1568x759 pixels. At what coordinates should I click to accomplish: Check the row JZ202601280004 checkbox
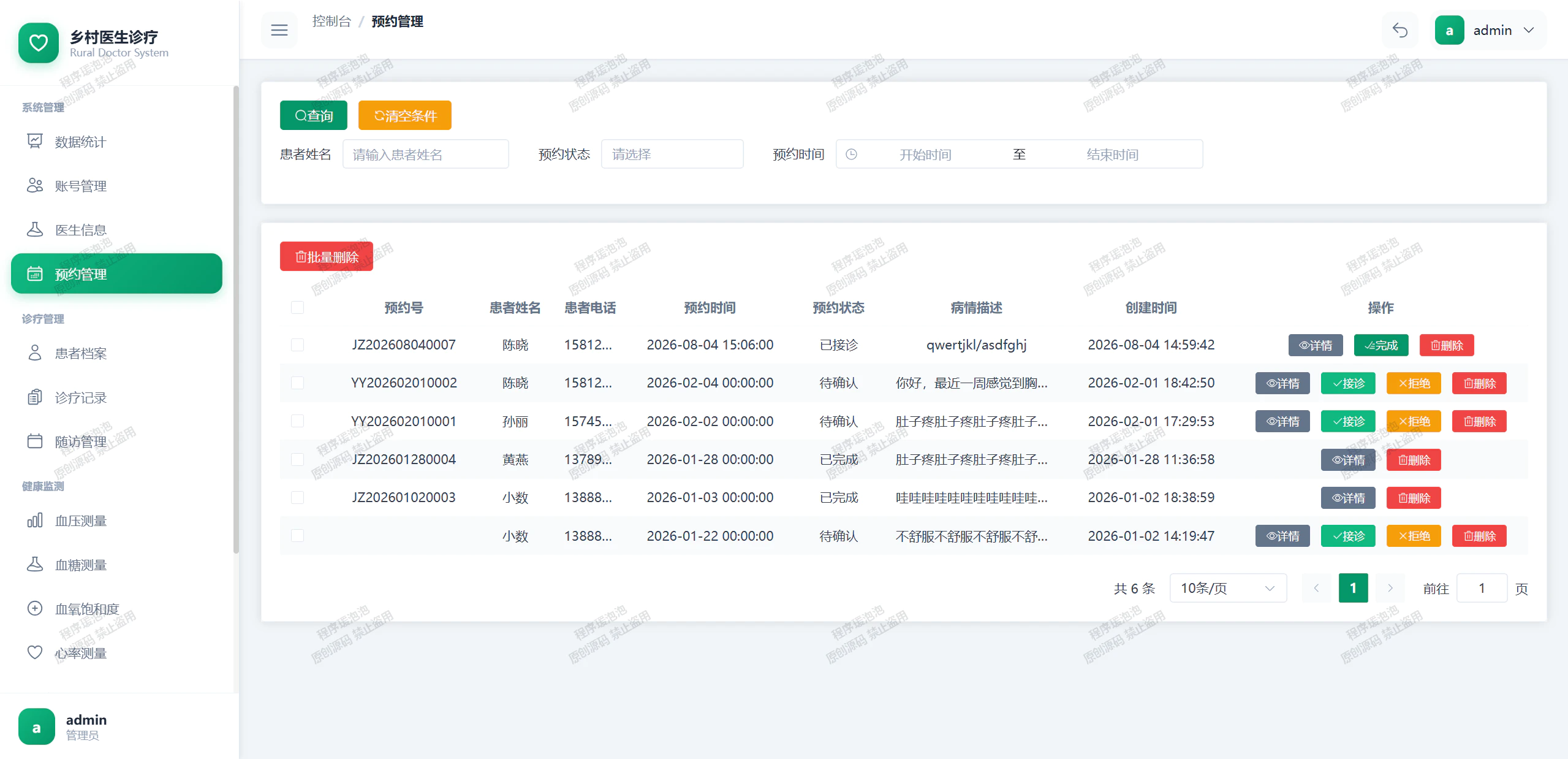(x=297, y=459)
